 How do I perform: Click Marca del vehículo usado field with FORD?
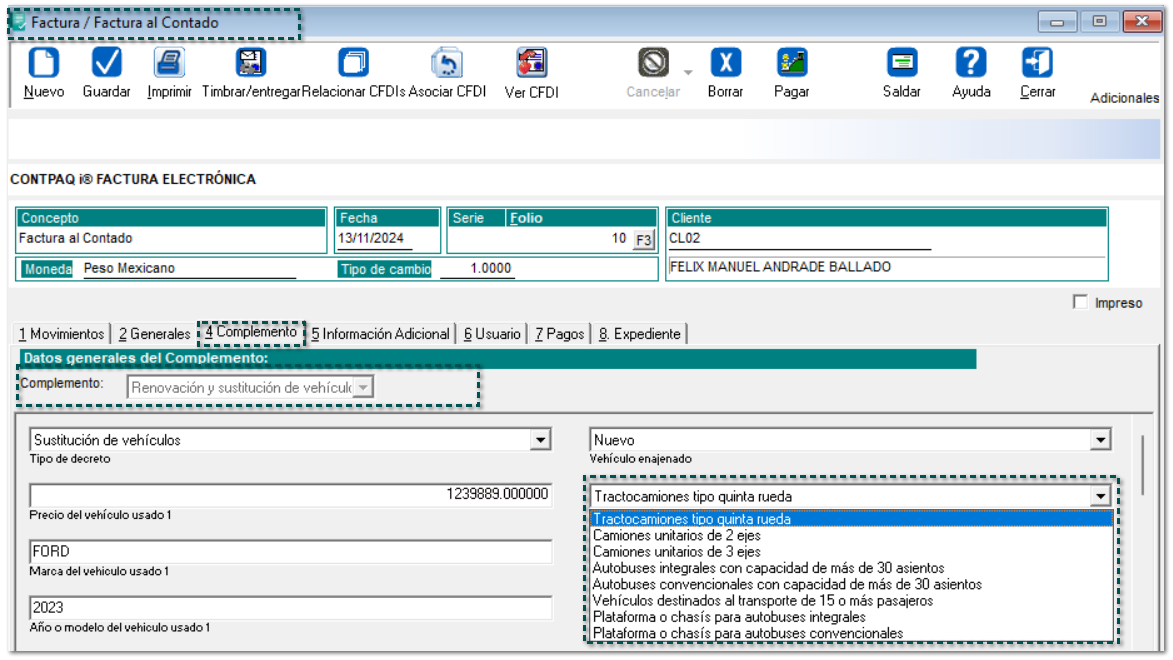(x=290, y=551)
